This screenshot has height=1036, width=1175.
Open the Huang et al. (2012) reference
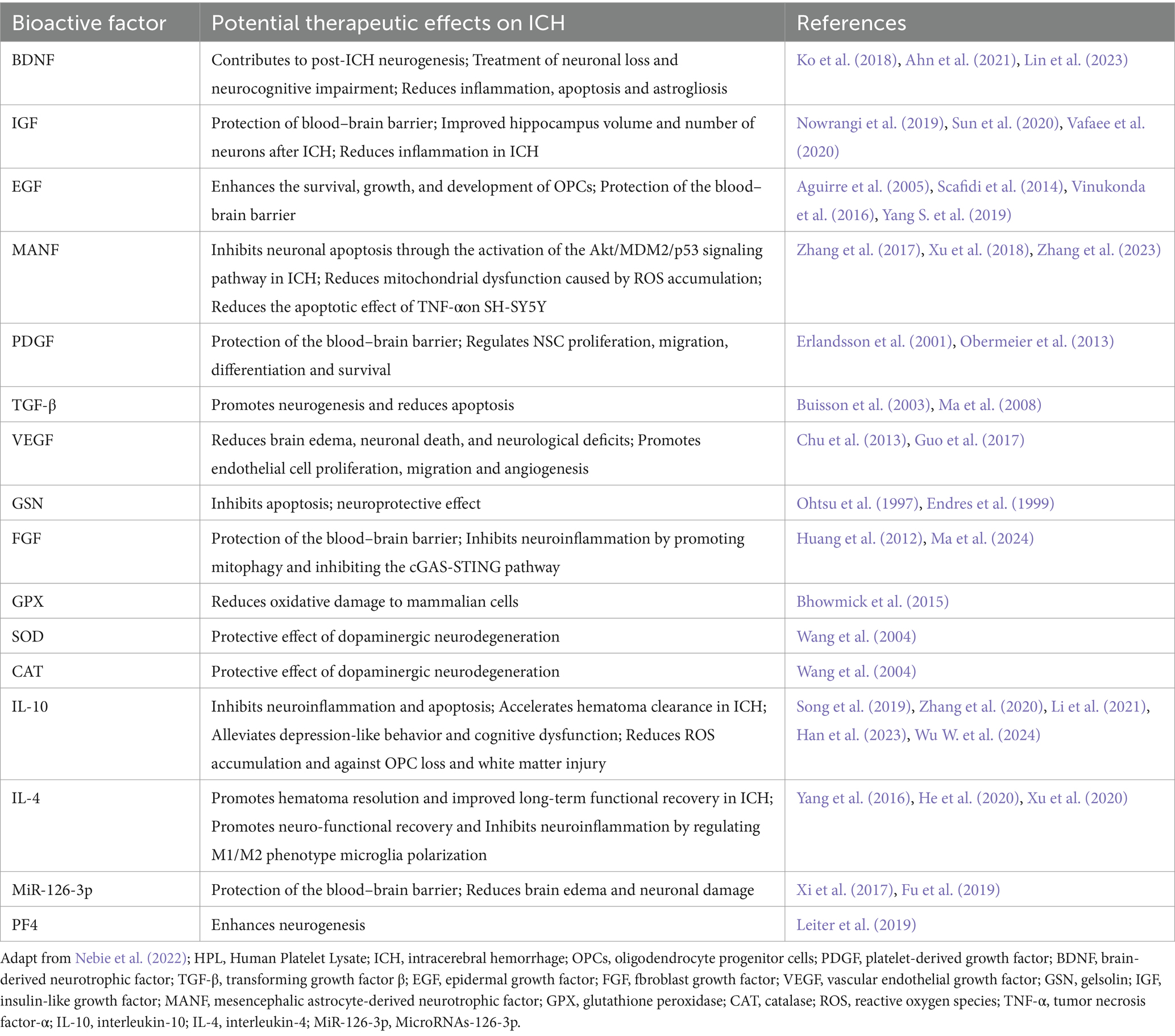click(860, 538)
